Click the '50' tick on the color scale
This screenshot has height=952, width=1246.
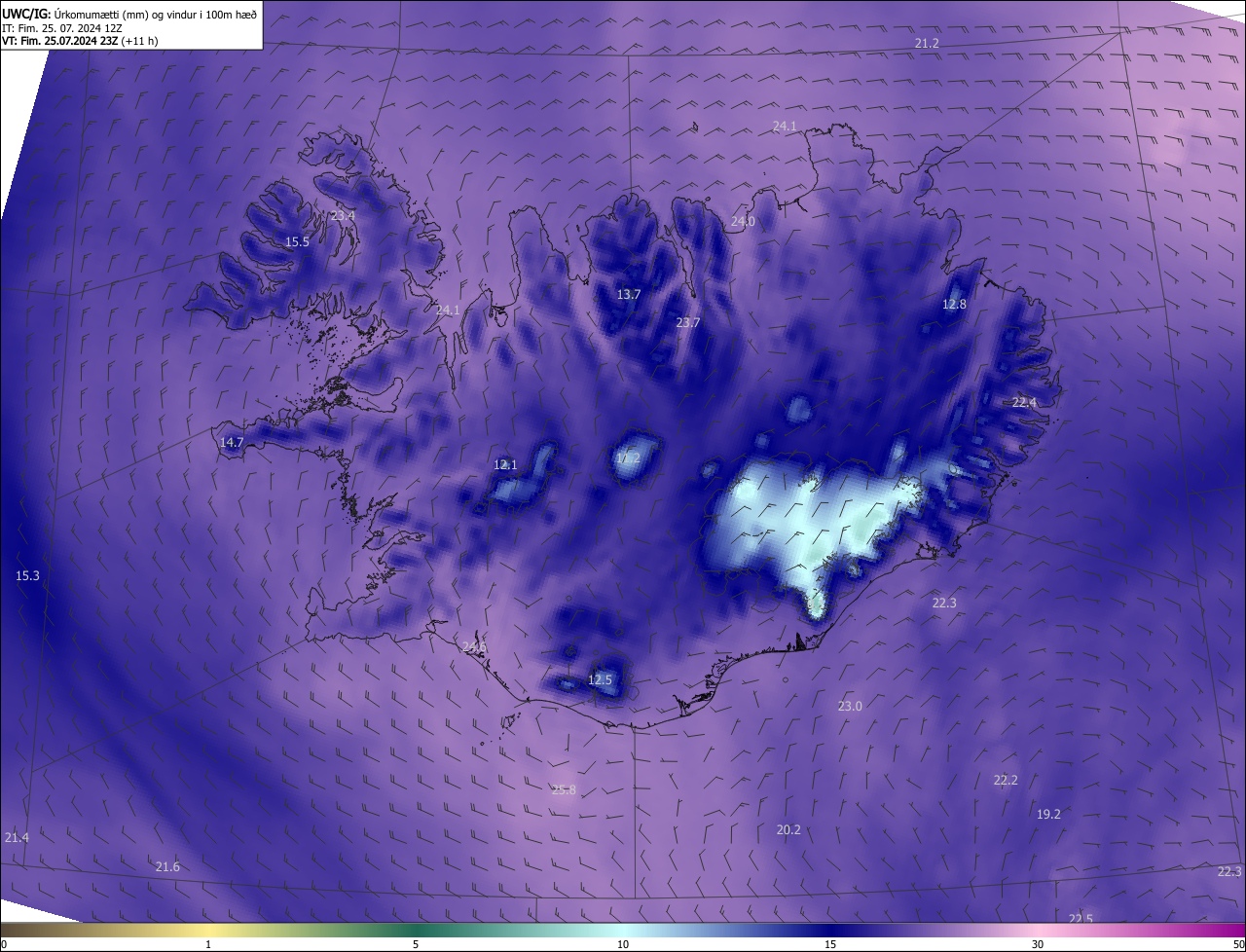click(1238, 944)
